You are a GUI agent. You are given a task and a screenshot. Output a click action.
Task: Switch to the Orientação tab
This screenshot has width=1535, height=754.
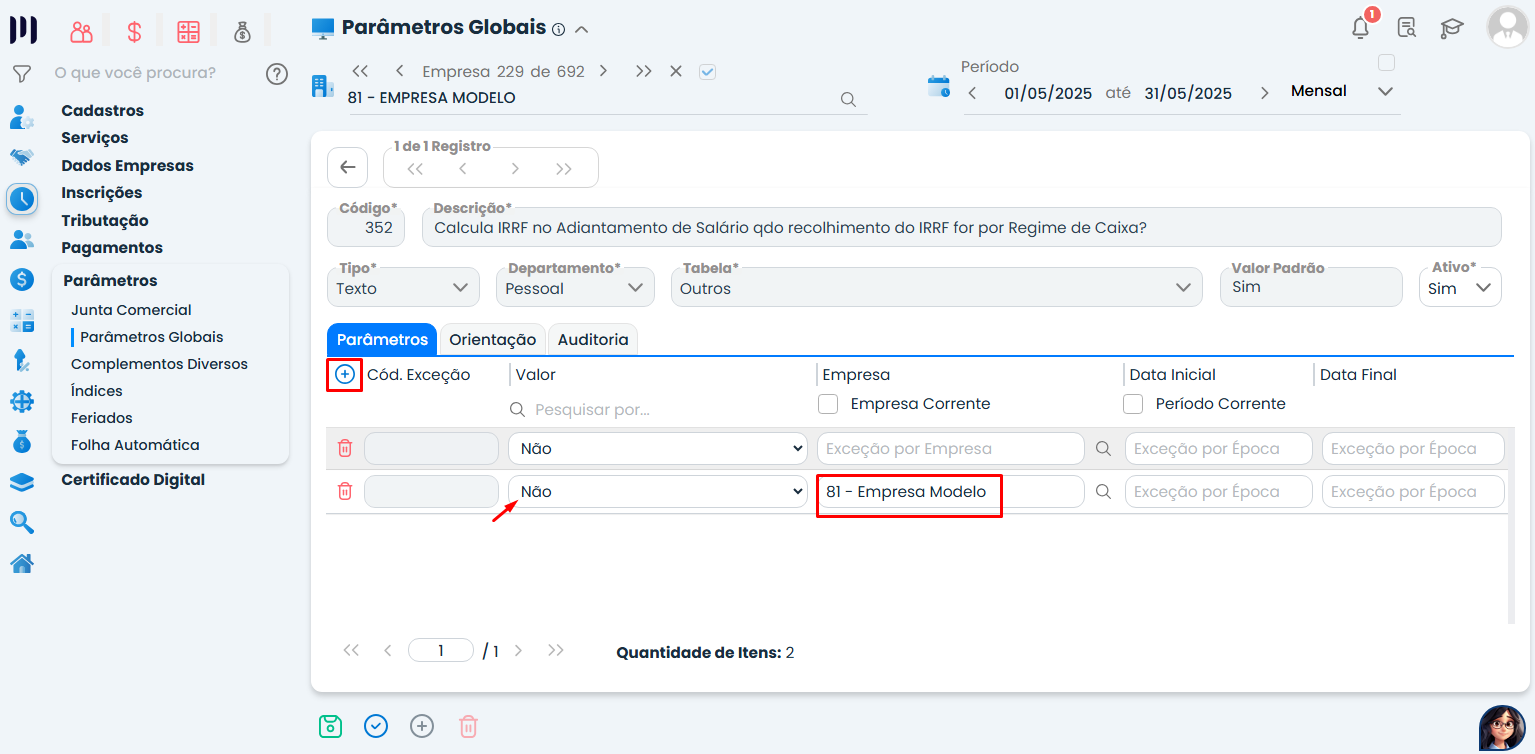coord(492,339)
